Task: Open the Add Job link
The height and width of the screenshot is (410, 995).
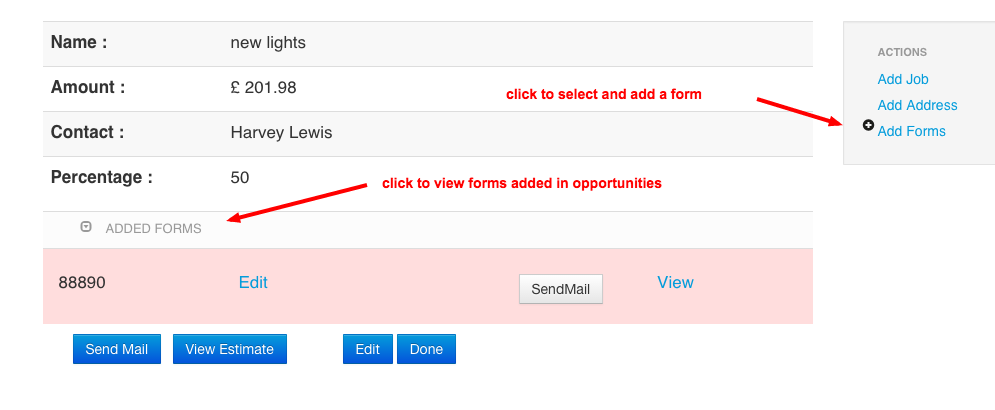Action: point(903,79)
